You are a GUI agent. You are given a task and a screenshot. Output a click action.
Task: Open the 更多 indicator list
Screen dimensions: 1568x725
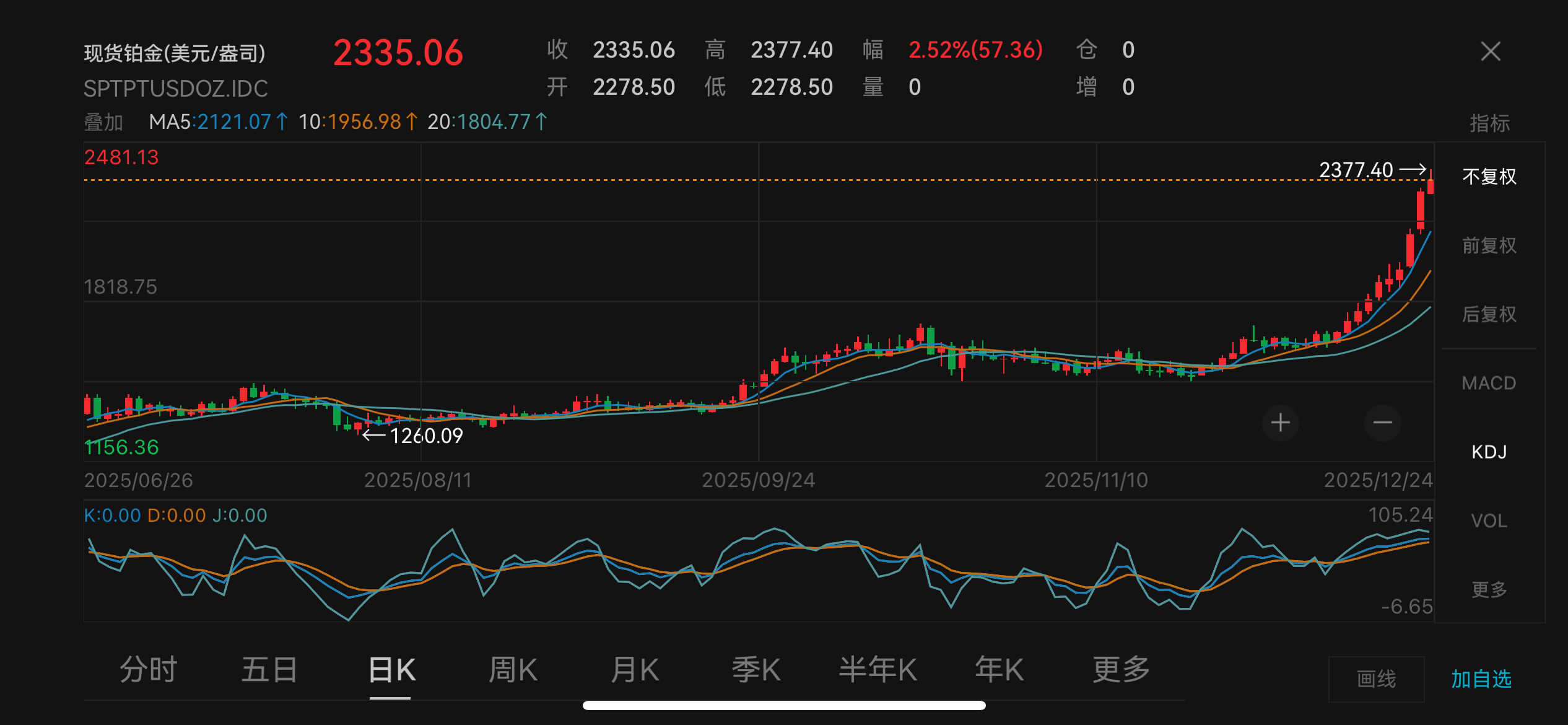[x=1489, y=589]
